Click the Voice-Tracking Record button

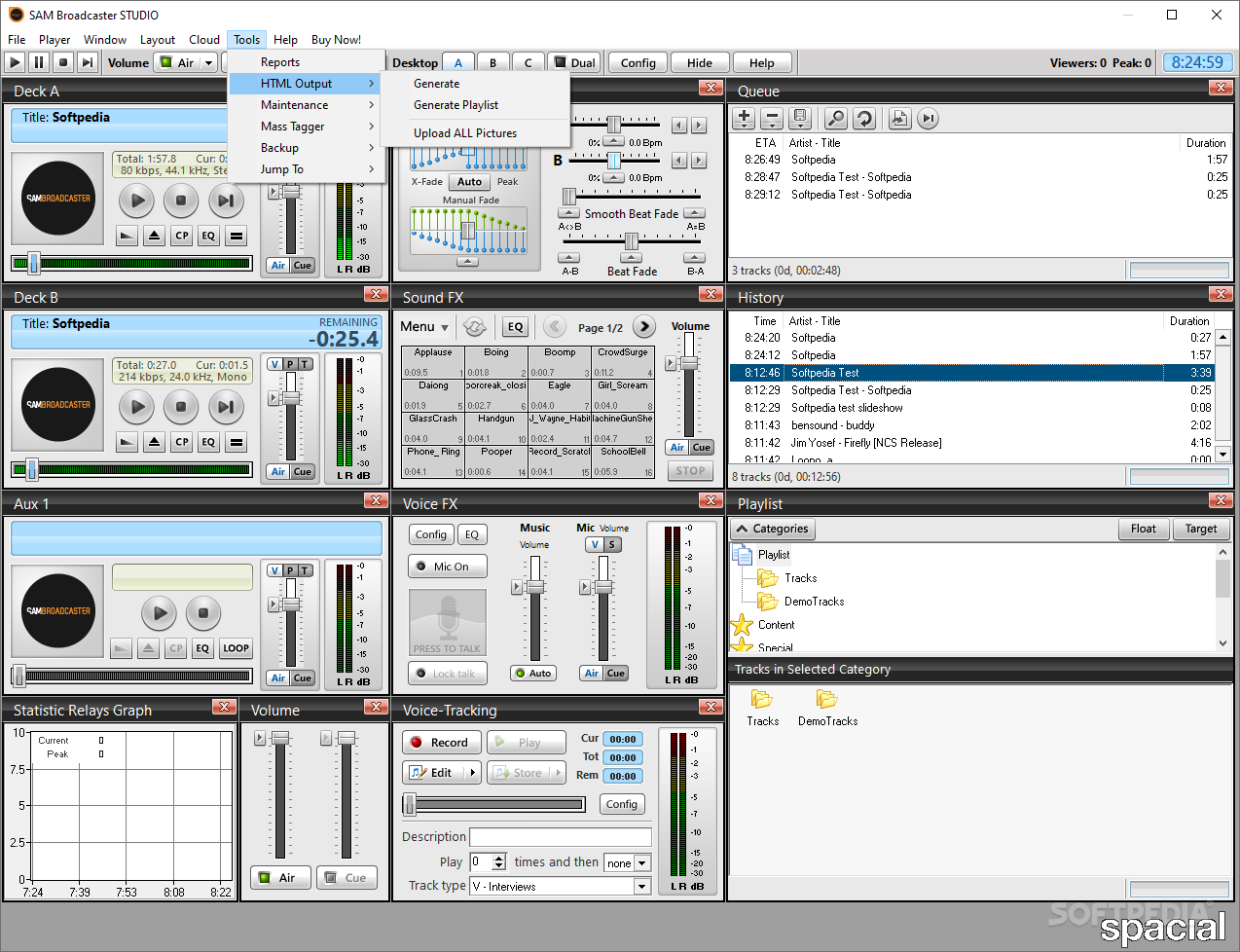tap(440, 742)
